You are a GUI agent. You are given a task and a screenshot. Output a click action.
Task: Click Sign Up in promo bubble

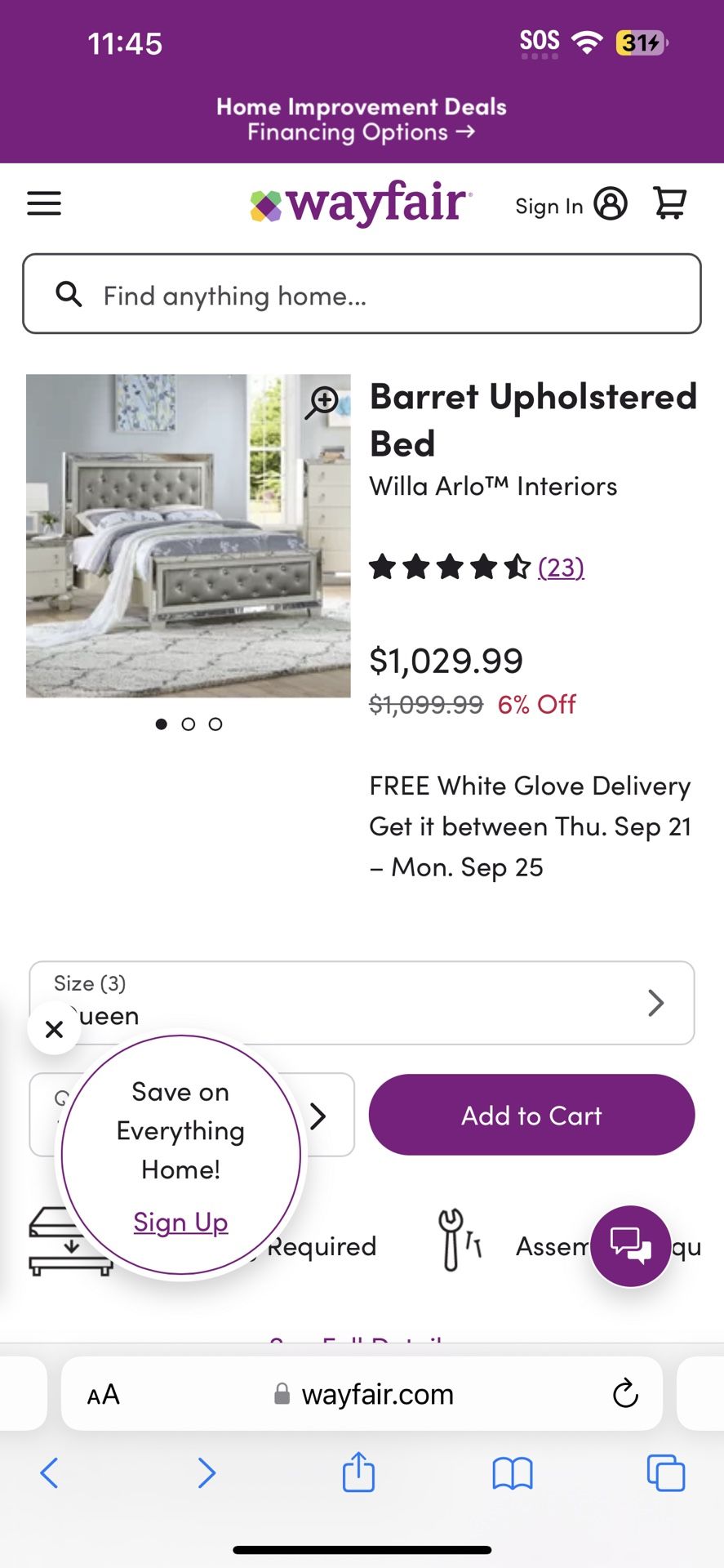180,1223
